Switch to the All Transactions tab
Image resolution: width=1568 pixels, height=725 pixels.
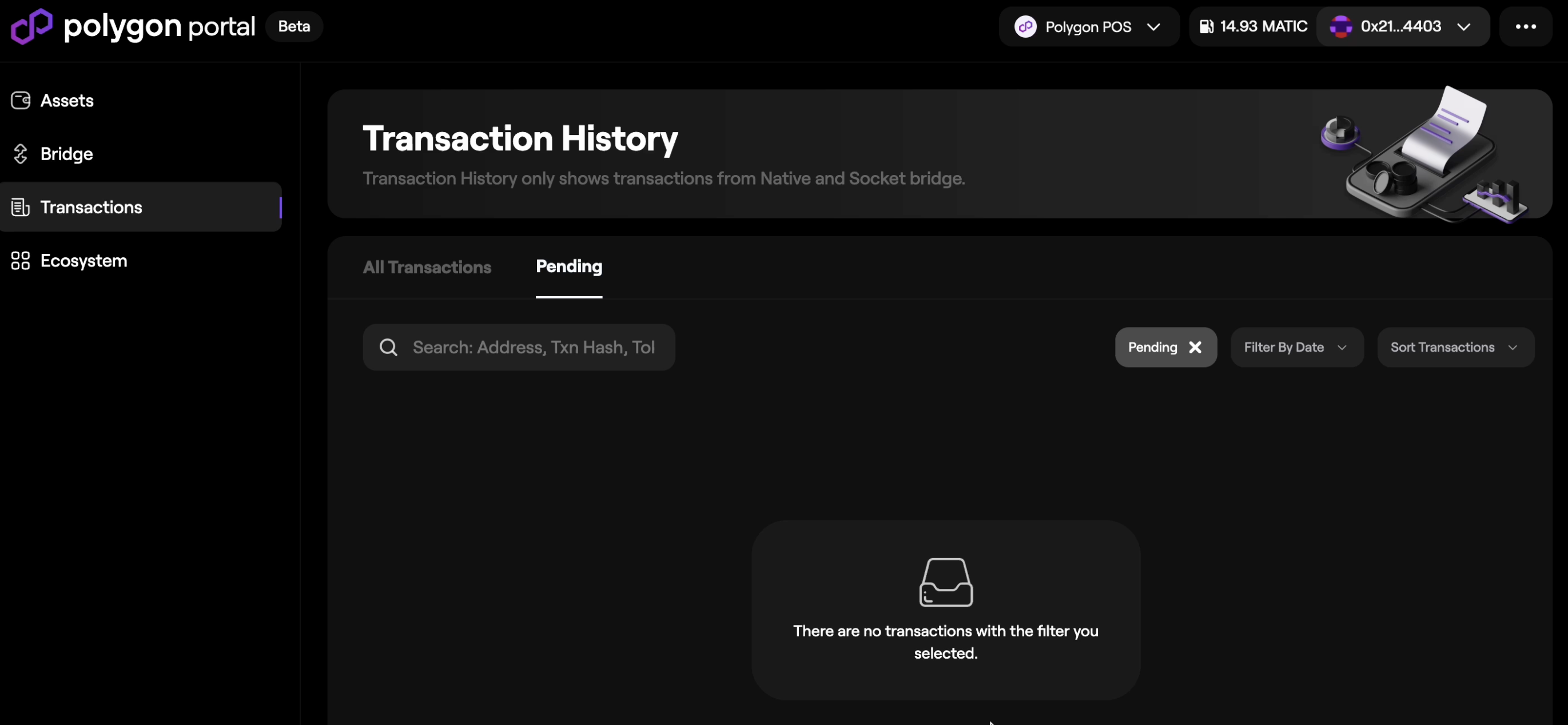[x=427, y=267]
